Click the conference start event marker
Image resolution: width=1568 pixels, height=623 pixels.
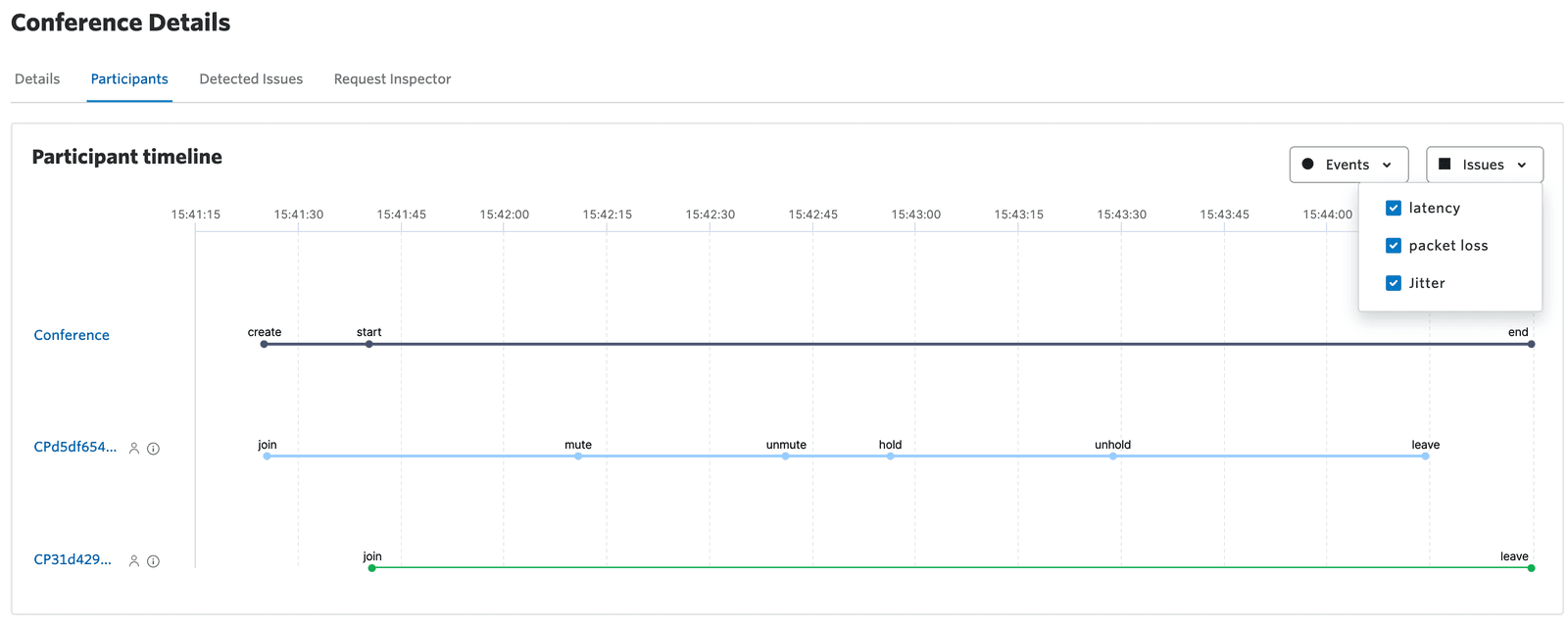(x=368, y=344)
